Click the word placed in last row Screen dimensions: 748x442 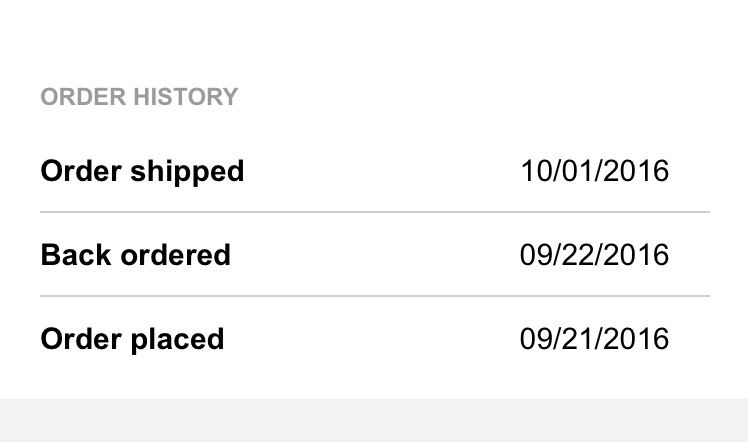pos(177,340)
